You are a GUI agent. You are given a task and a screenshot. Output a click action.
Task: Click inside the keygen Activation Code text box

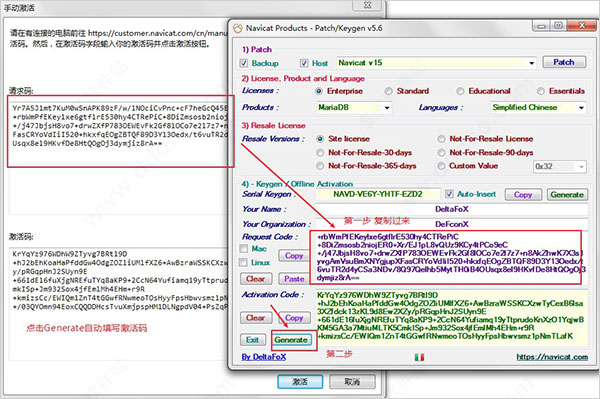pyautogui.click(x=452, y=317)
